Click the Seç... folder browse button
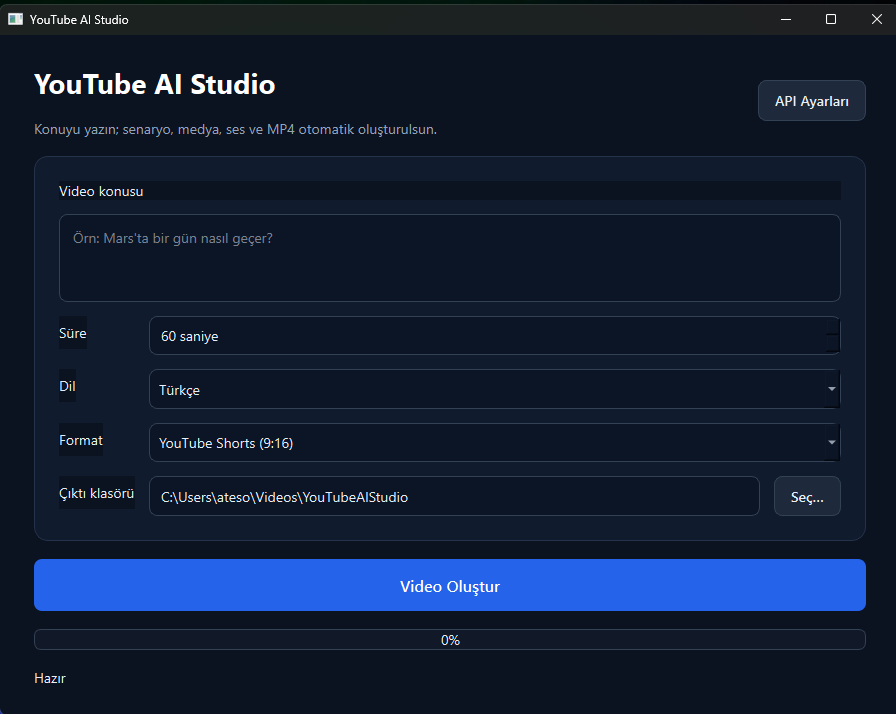The height and width of the screenshot is (714, 896). (x=807, y=496)
